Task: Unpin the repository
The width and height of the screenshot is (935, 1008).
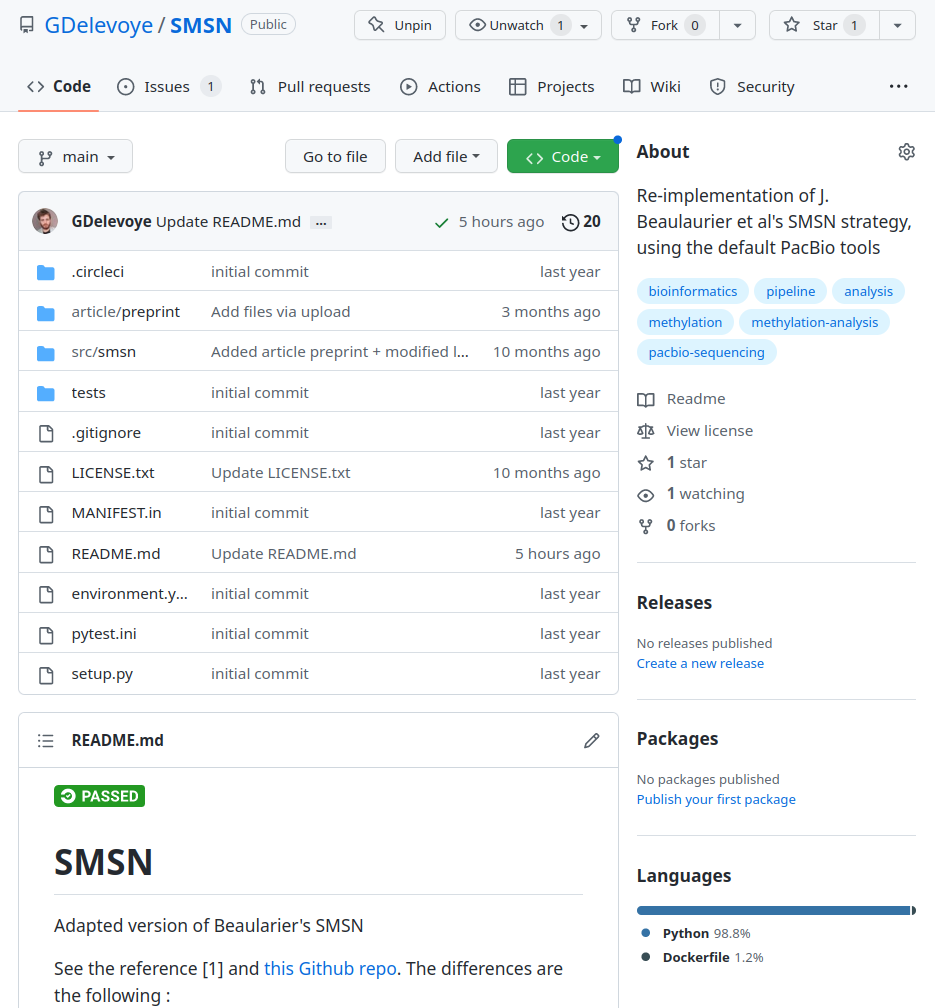Action: (x=400, y=25)
